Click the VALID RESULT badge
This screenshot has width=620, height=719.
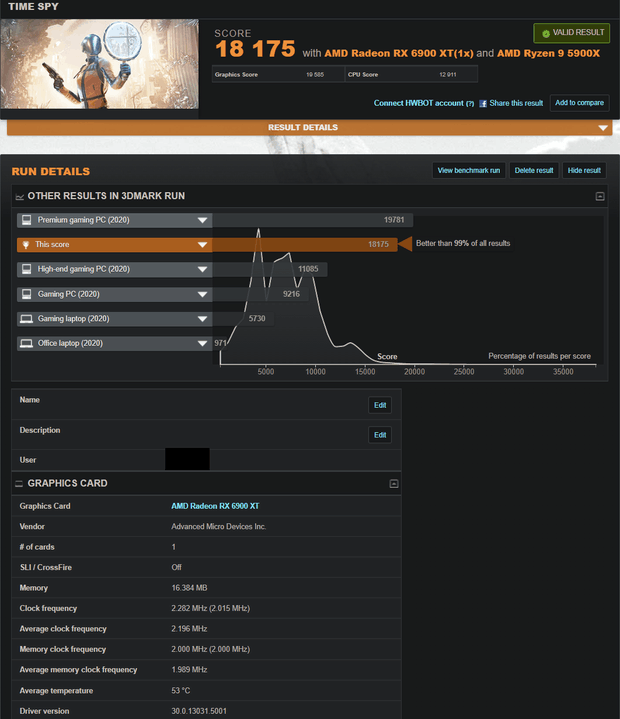571,33
